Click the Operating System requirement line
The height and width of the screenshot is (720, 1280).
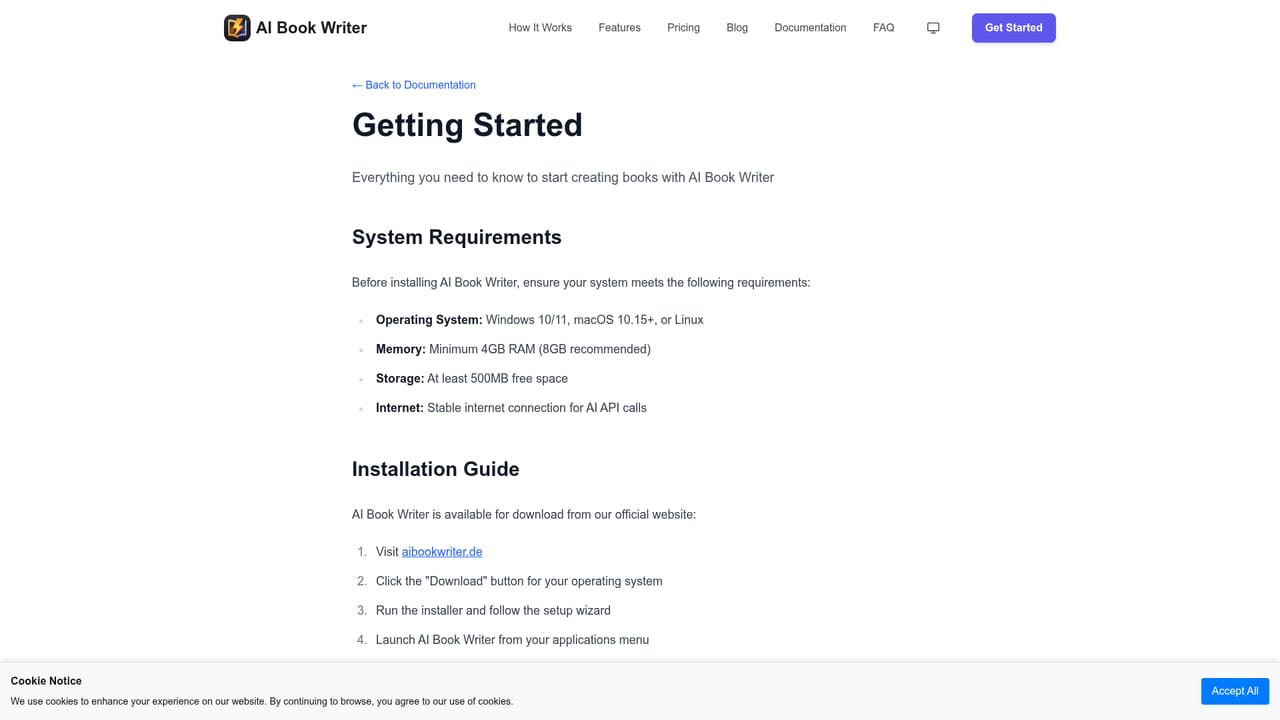(x=540, y=320)
